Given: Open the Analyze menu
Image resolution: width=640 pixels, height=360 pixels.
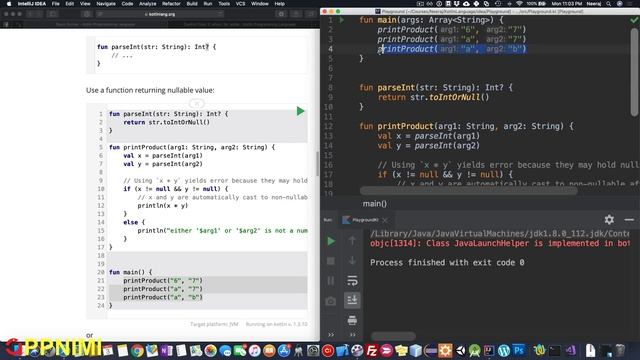Looking at the screenshot, I should pos(148,4).
